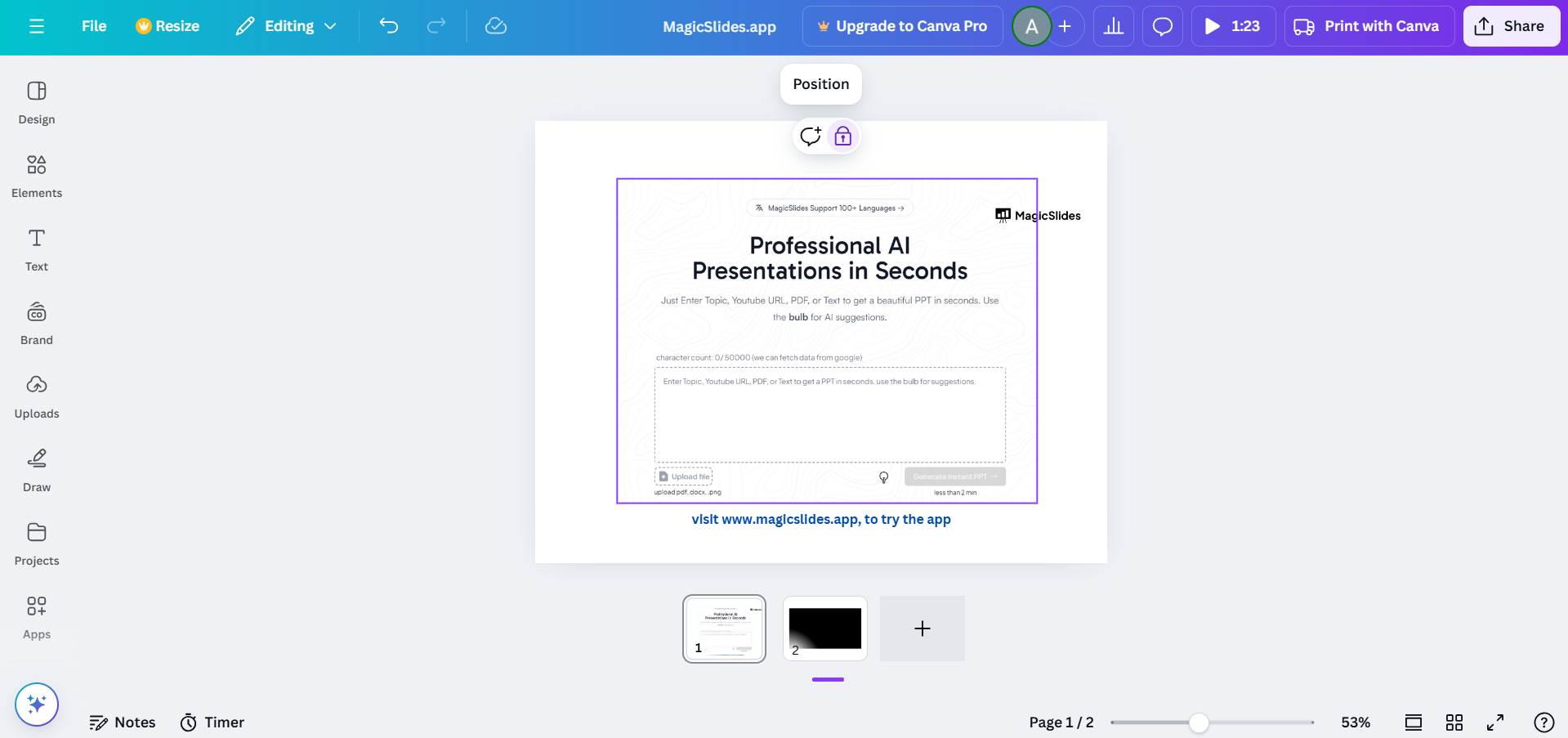This screenshot has width=1568, height=738.
Task: Select the locked MagicSlides screenshot image
Action: point(827,341)
